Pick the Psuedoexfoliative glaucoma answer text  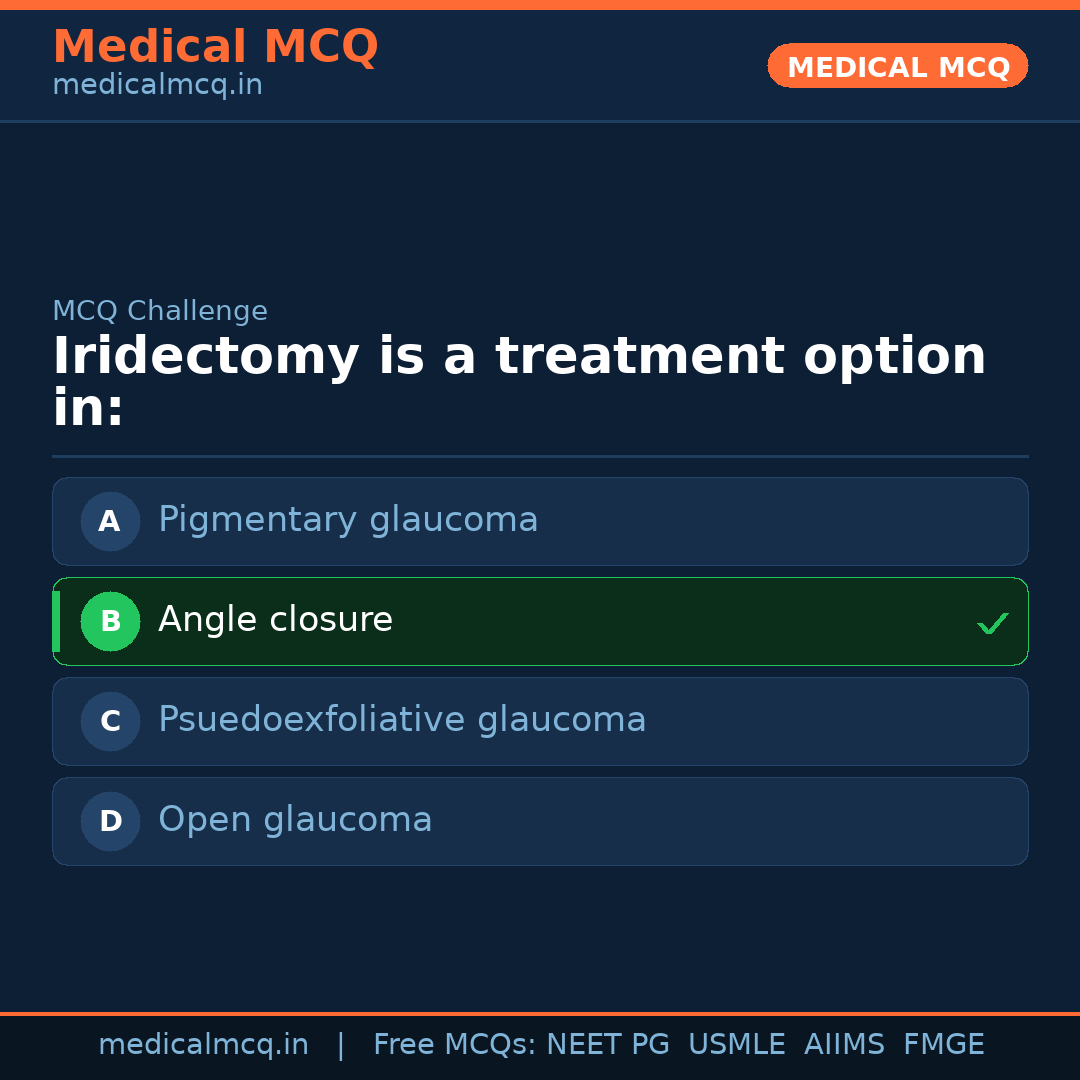click(402, 720)
